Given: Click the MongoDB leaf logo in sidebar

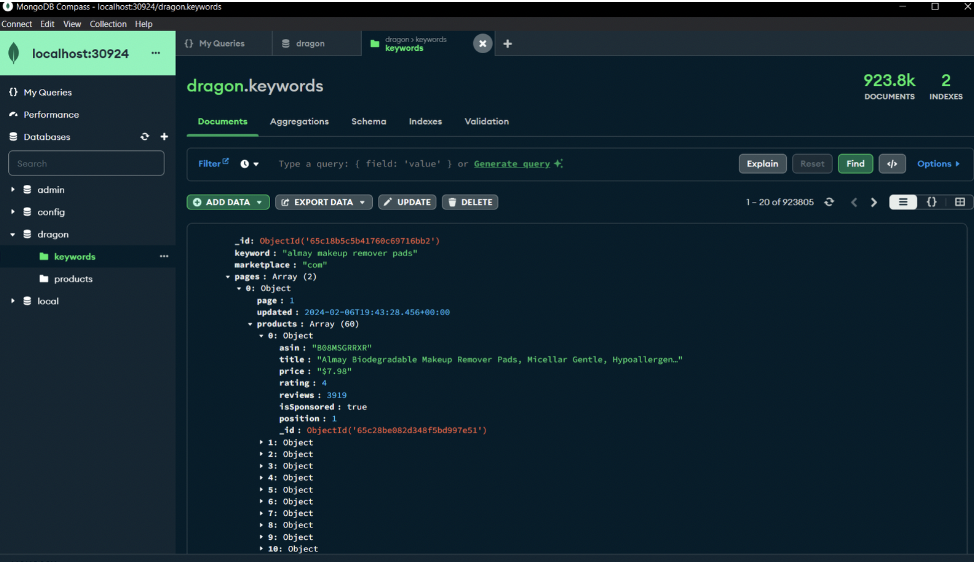Looking at the screenshot, I should tap(14, 53).
